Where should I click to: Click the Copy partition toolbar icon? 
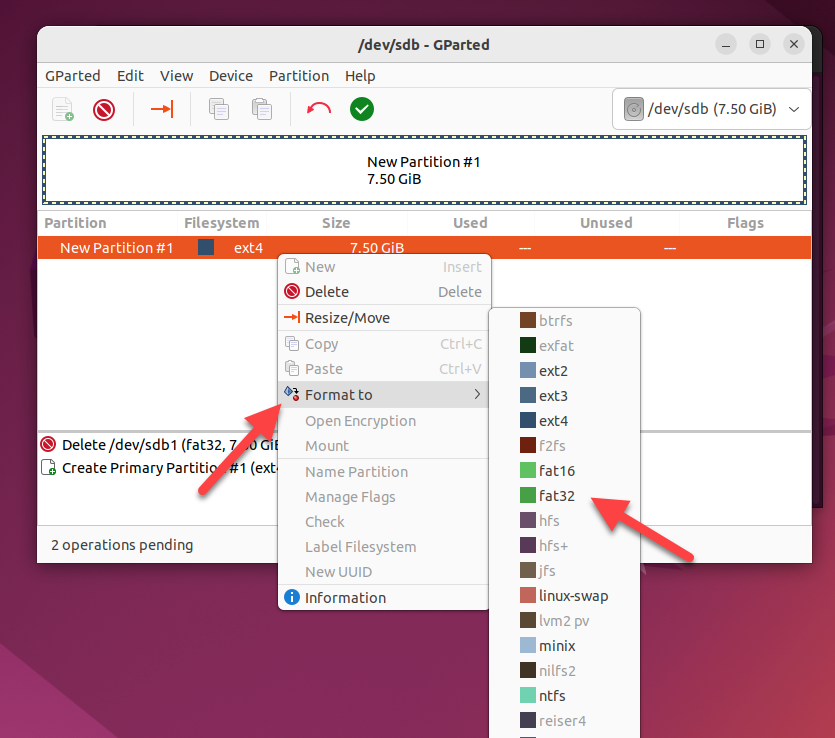click(x=219, y=109)
